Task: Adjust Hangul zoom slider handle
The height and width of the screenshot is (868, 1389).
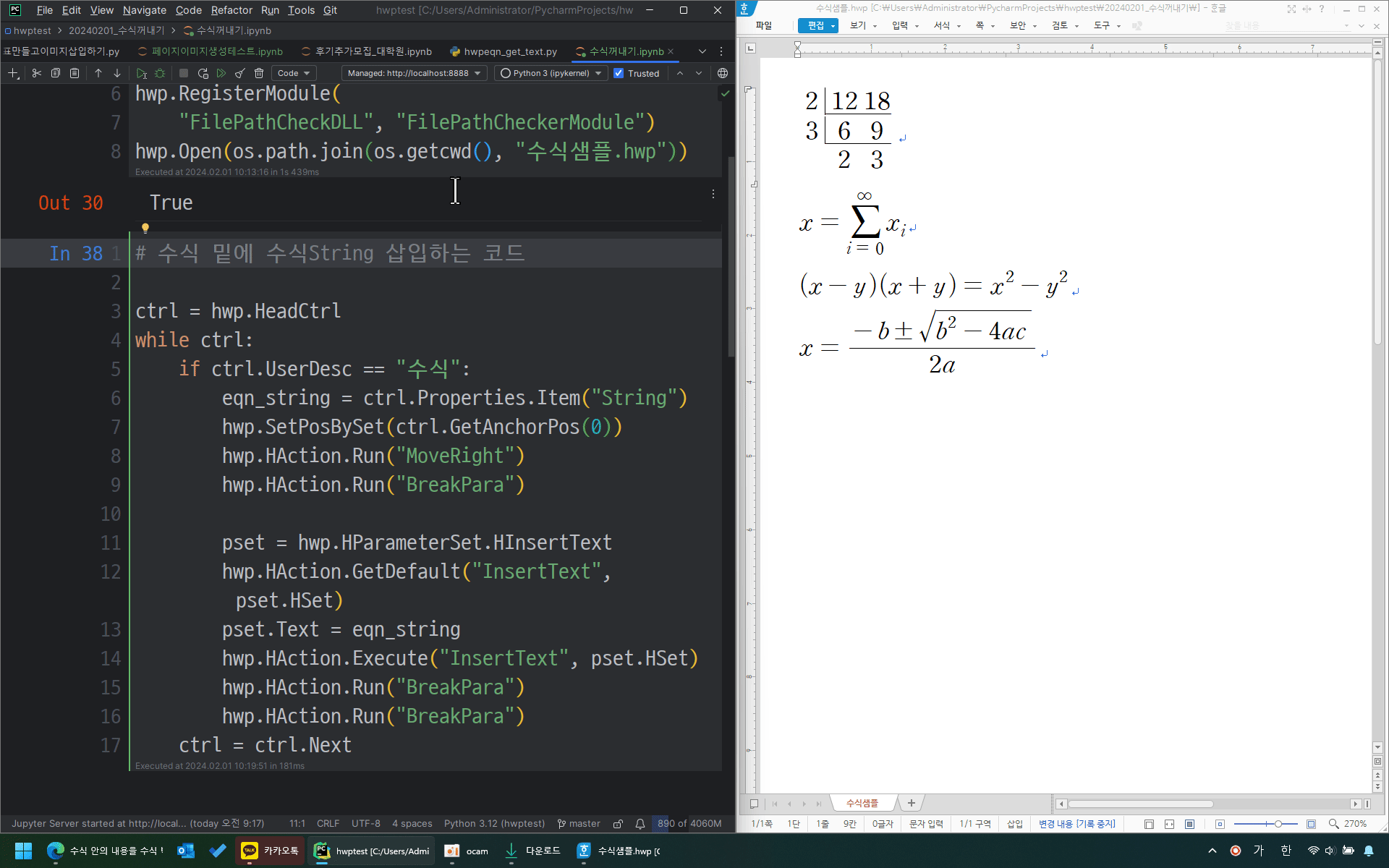Action: 1278,824
